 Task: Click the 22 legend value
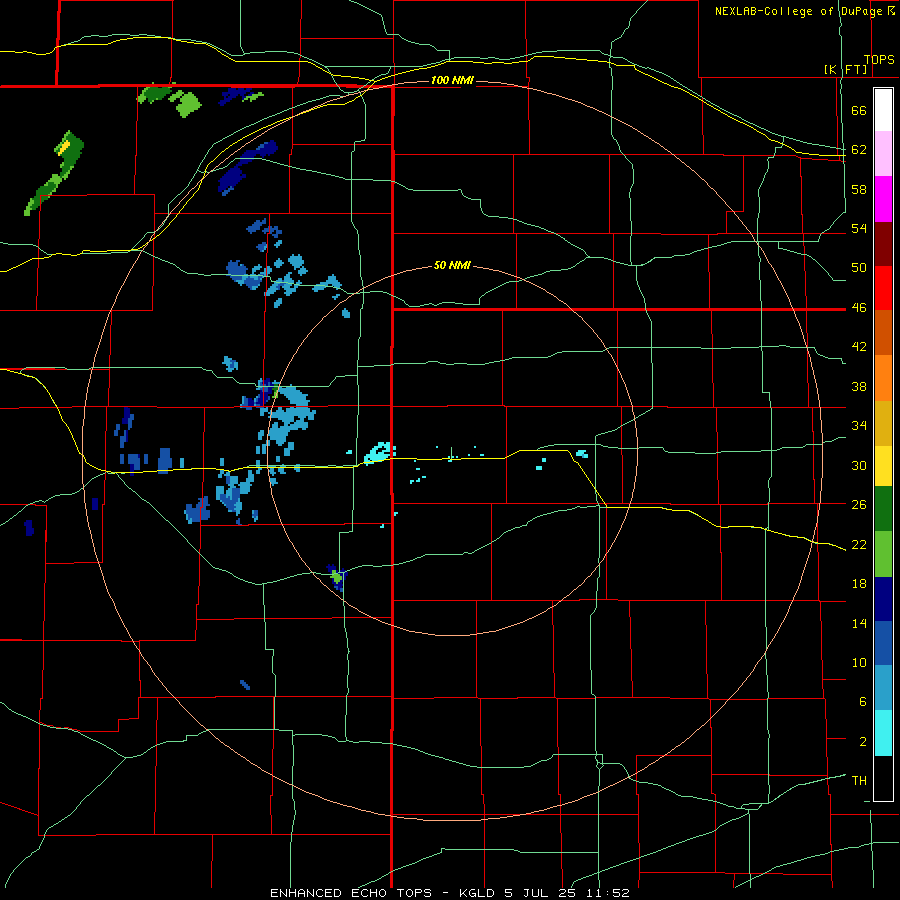point(859,544)
